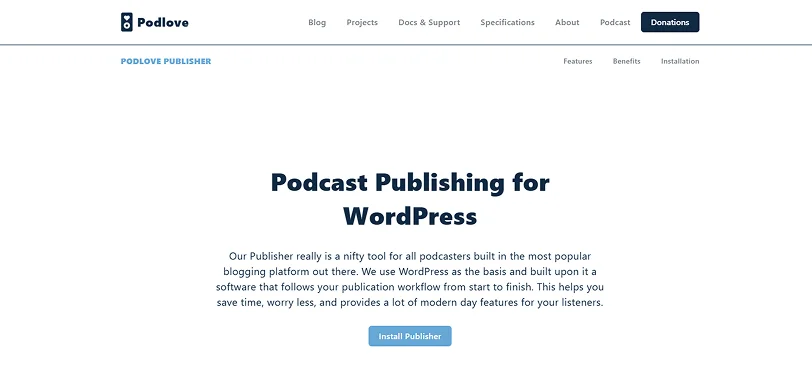Click the Podlove speaker logo icon
812x372 pixels.
(126, 22)
